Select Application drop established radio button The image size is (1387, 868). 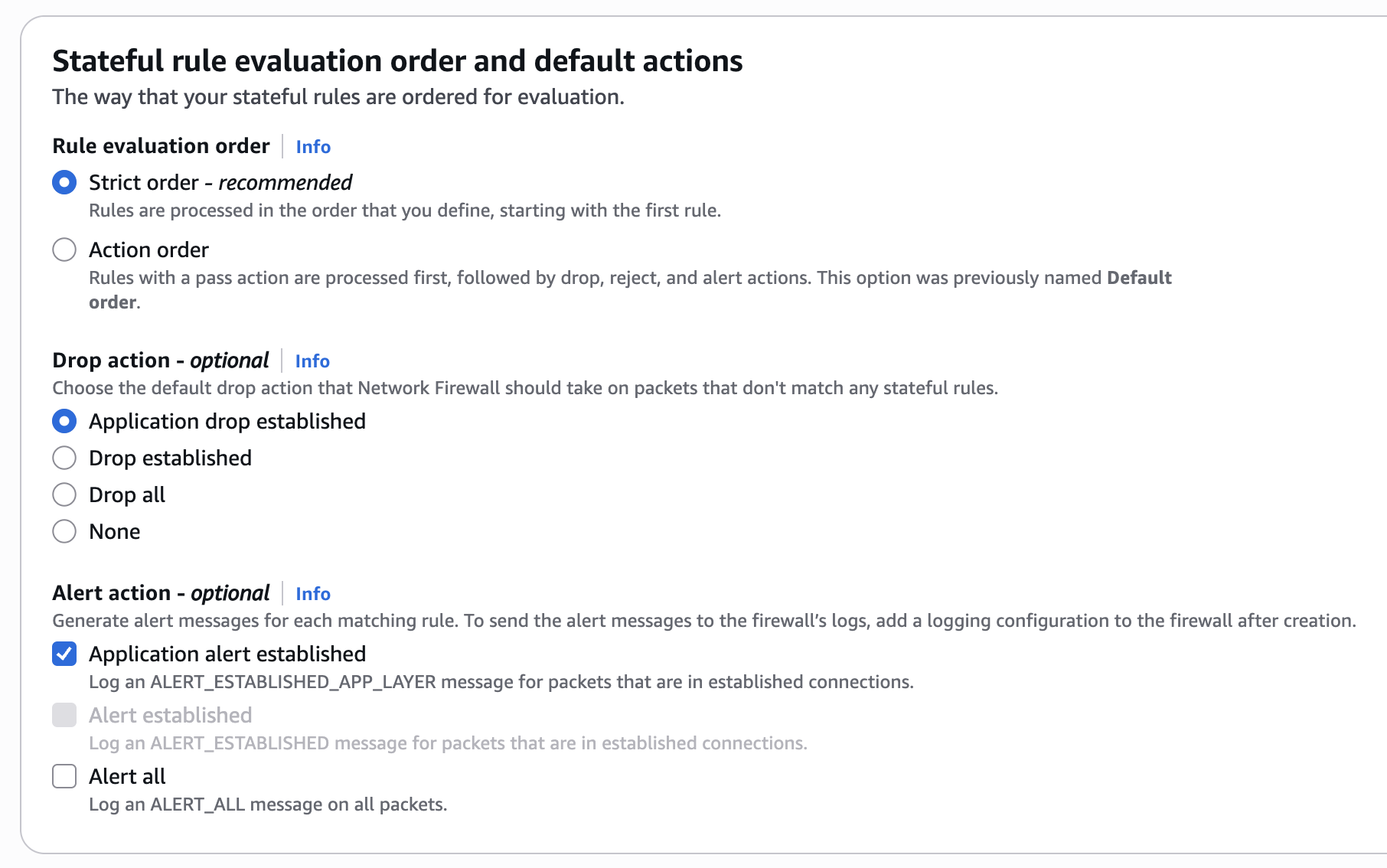click(x=64, y=422)
